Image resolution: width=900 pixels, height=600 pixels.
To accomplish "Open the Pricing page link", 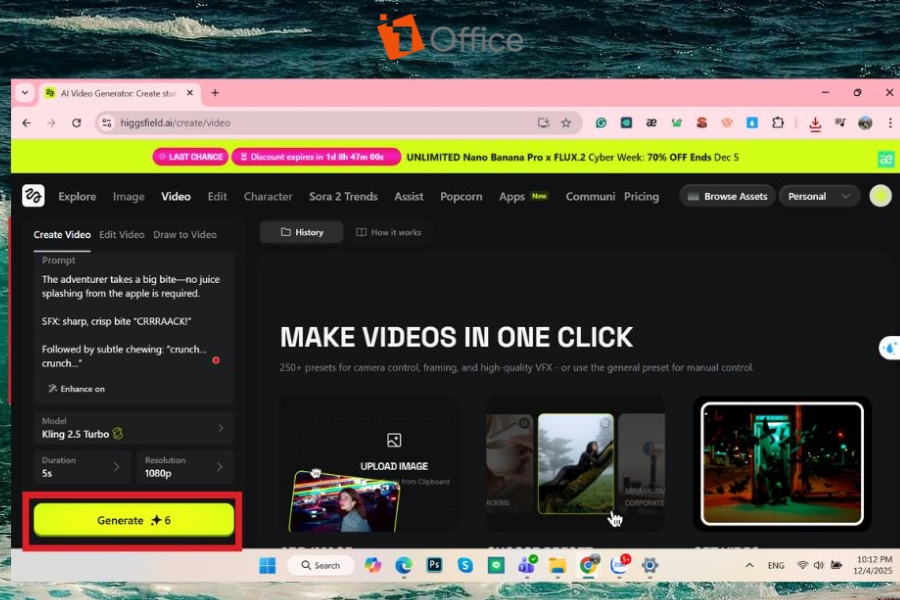I will 641,196.
